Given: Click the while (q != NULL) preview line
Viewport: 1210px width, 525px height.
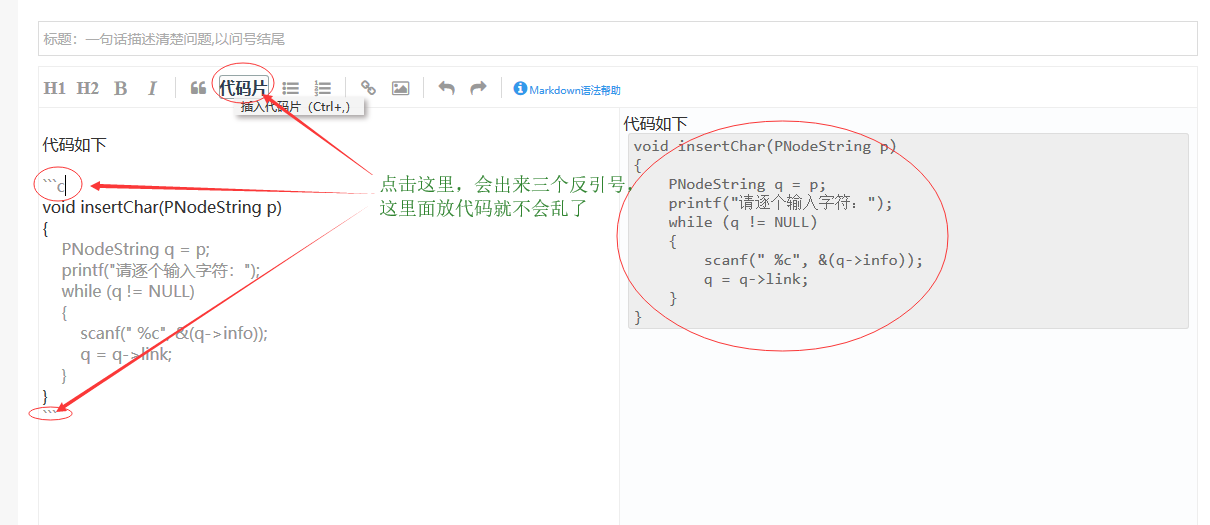Looking at the screenshot, I should pos(743,222).
